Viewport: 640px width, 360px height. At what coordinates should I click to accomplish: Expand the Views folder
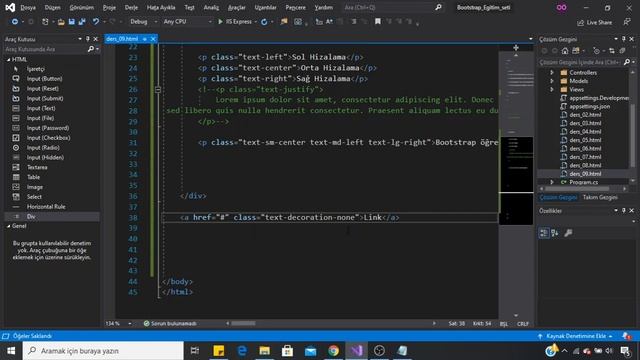(x=552, y=89)
